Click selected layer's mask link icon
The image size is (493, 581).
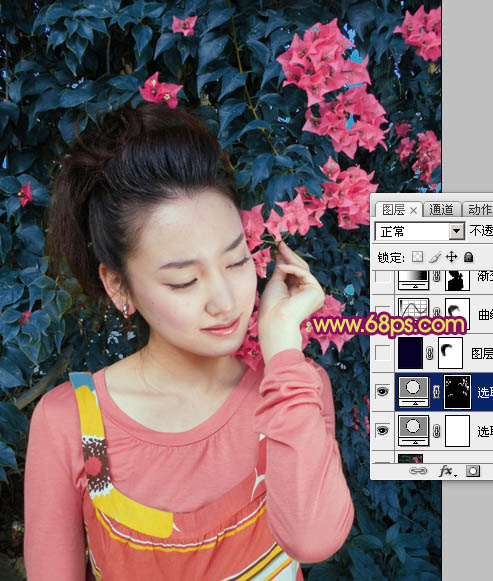(x=436, y=392)
